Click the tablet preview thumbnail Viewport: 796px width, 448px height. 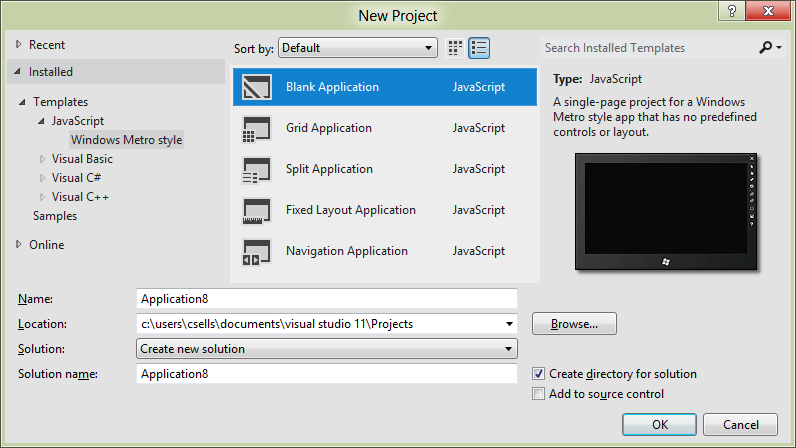[x=666, y=212]
